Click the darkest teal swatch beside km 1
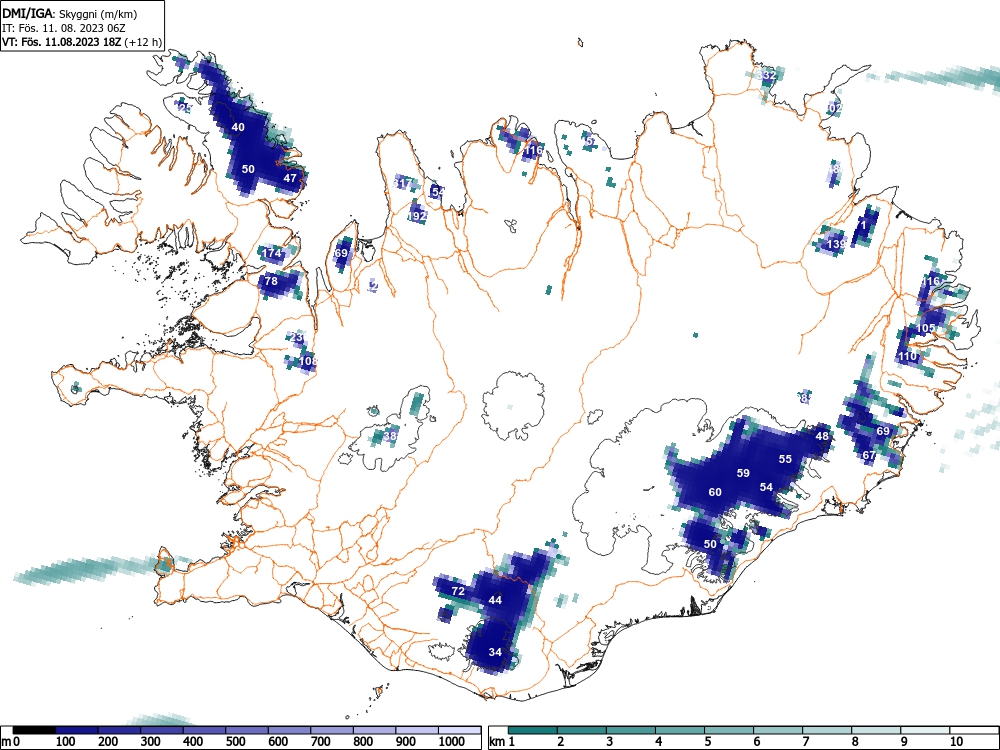The image size is (1000, 750). tap(533, 730)
